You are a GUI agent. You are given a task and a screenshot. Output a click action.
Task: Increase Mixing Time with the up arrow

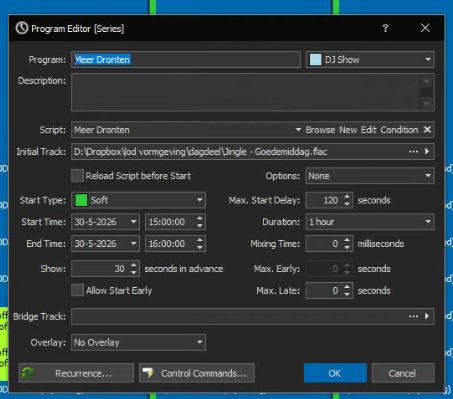coord(347,240)
